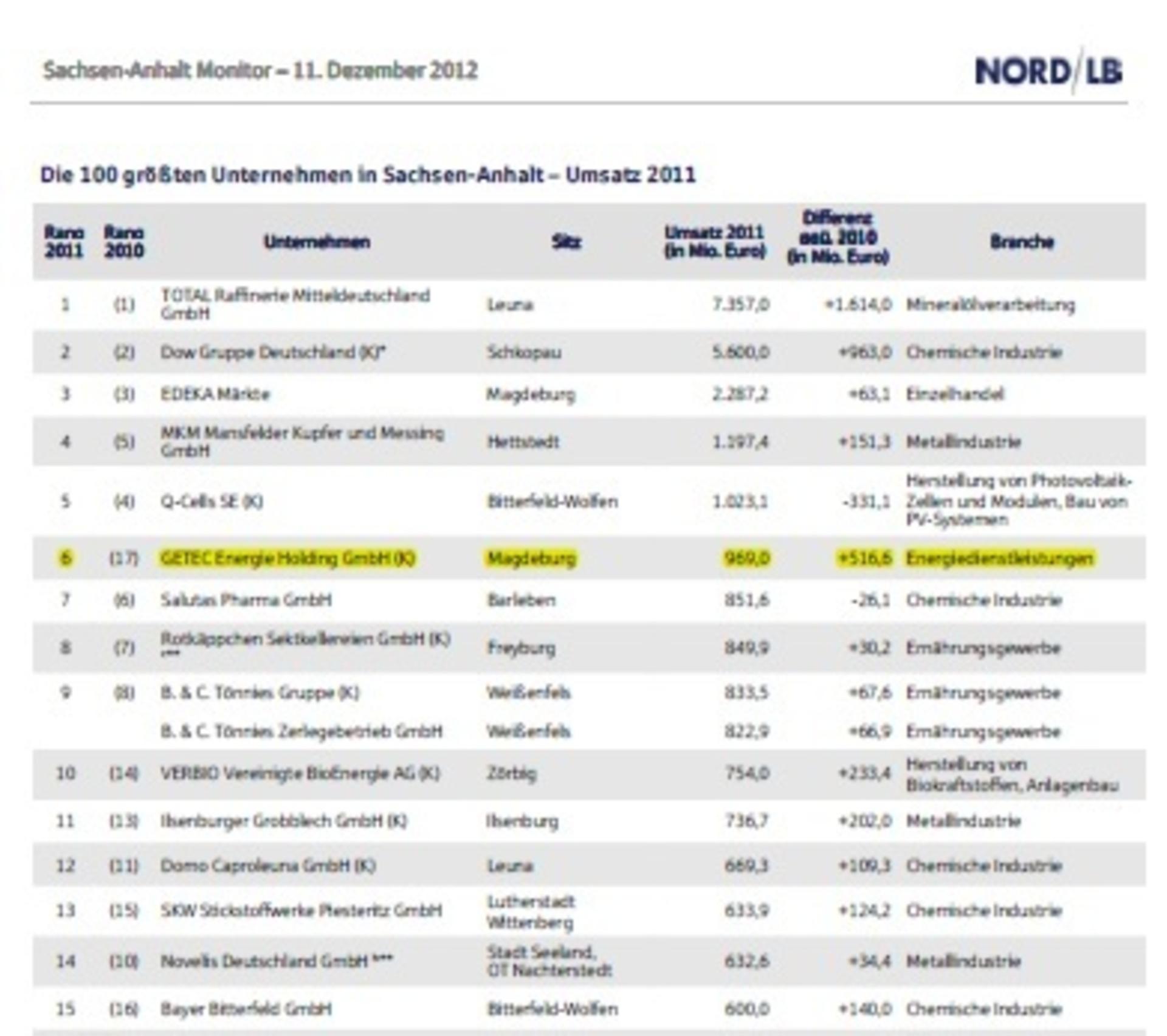Click 'Domo Caproleuna GmbH (K)'
Image resolution: width=1167 pixels, height=1036 pixels.
tap(268, 866)
